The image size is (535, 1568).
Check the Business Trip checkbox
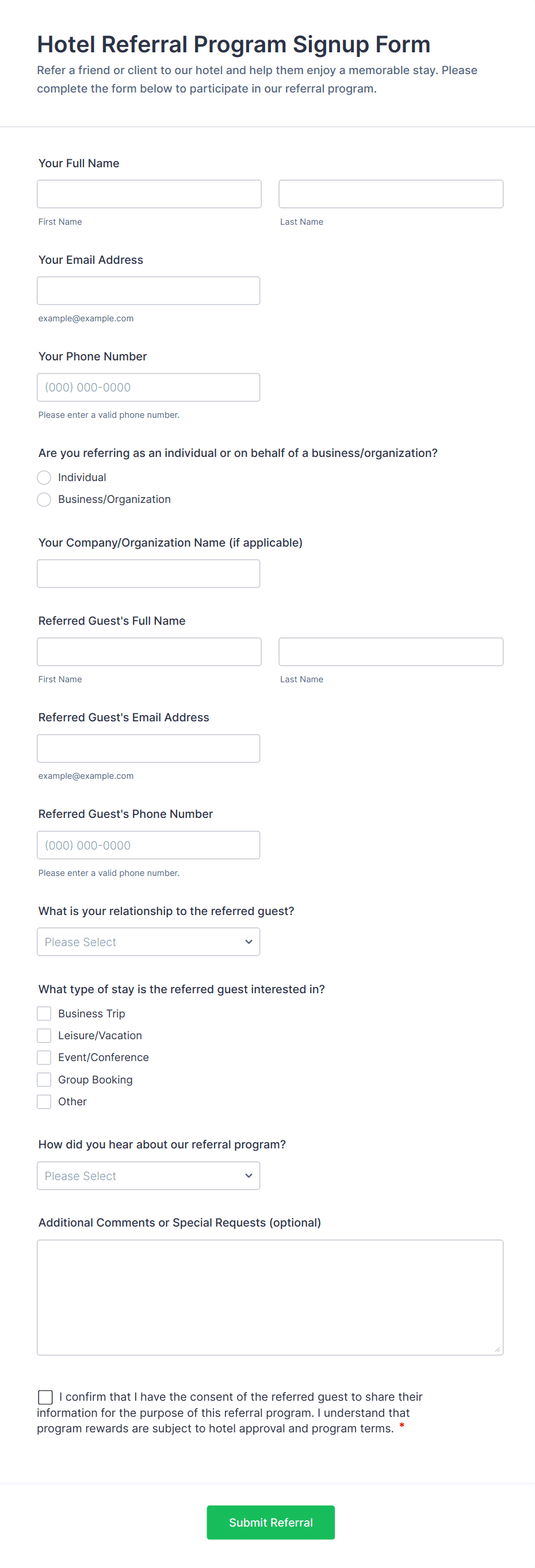[44, 1013]
